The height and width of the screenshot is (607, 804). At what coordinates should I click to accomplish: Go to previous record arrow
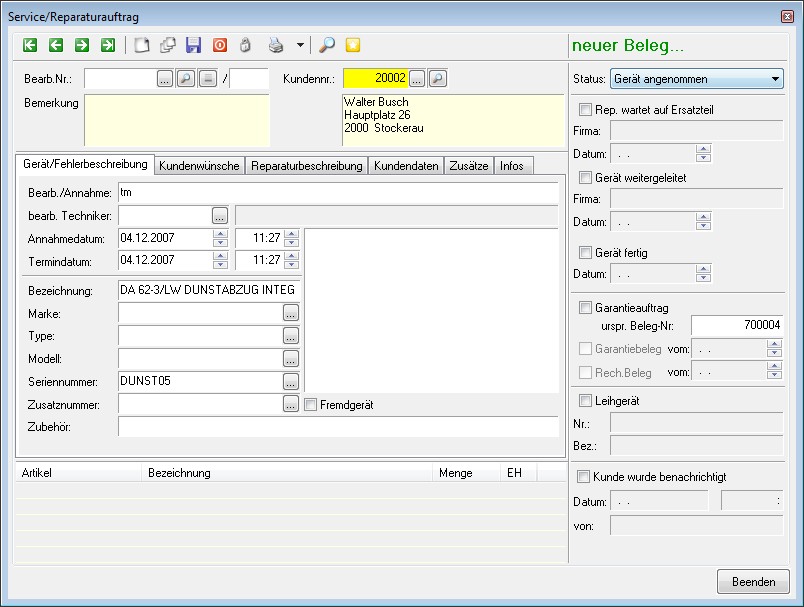tap(56, 45)
